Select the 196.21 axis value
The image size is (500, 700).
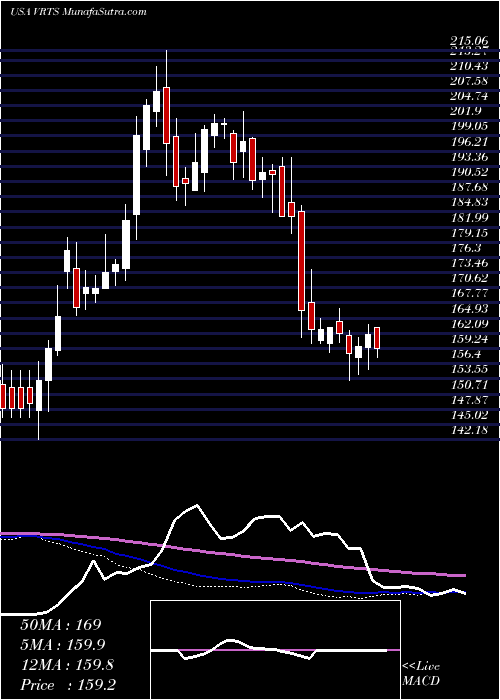pyautogui.click(x=469, y=142)
